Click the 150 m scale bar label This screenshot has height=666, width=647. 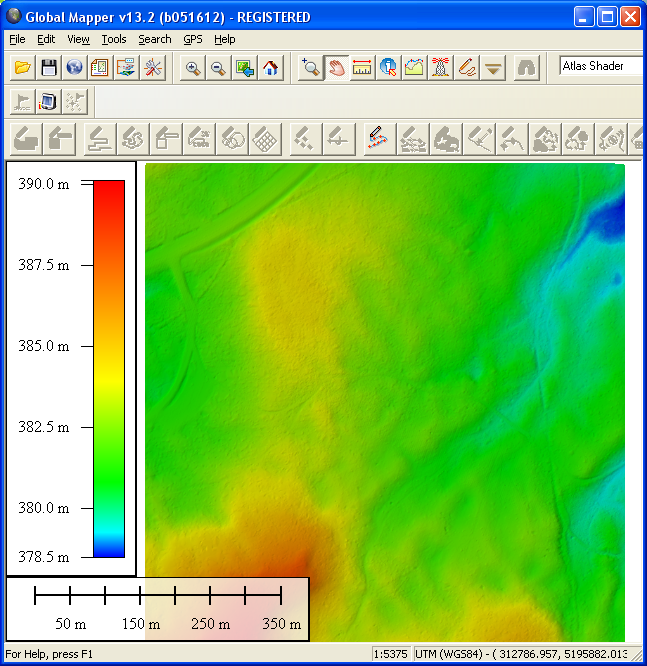click(141, 624)
